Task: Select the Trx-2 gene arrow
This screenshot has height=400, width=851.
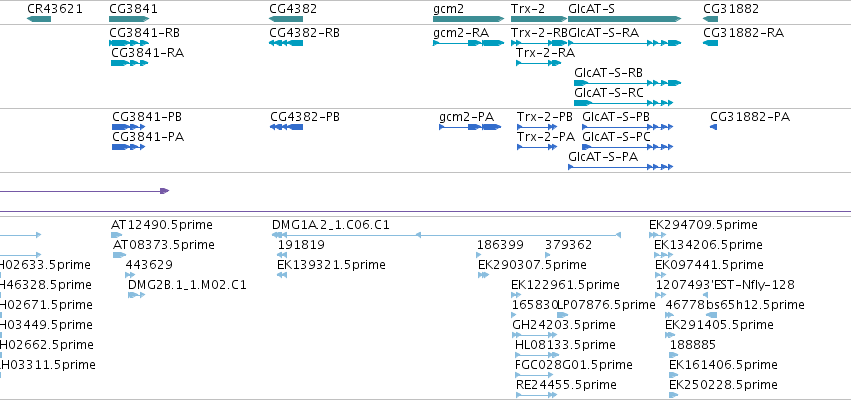Action: (538, 19)
